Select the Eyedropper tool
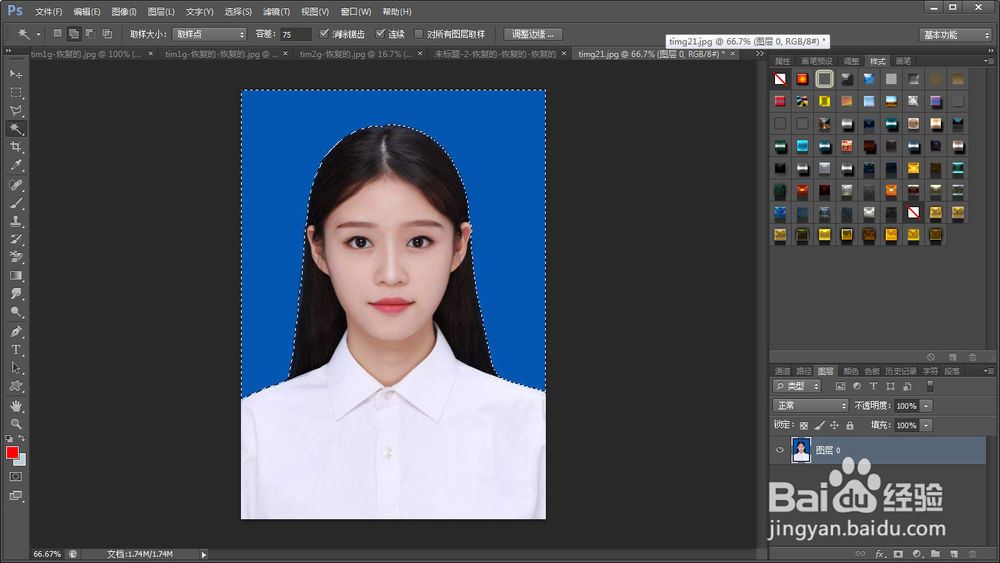 (16, 165)
